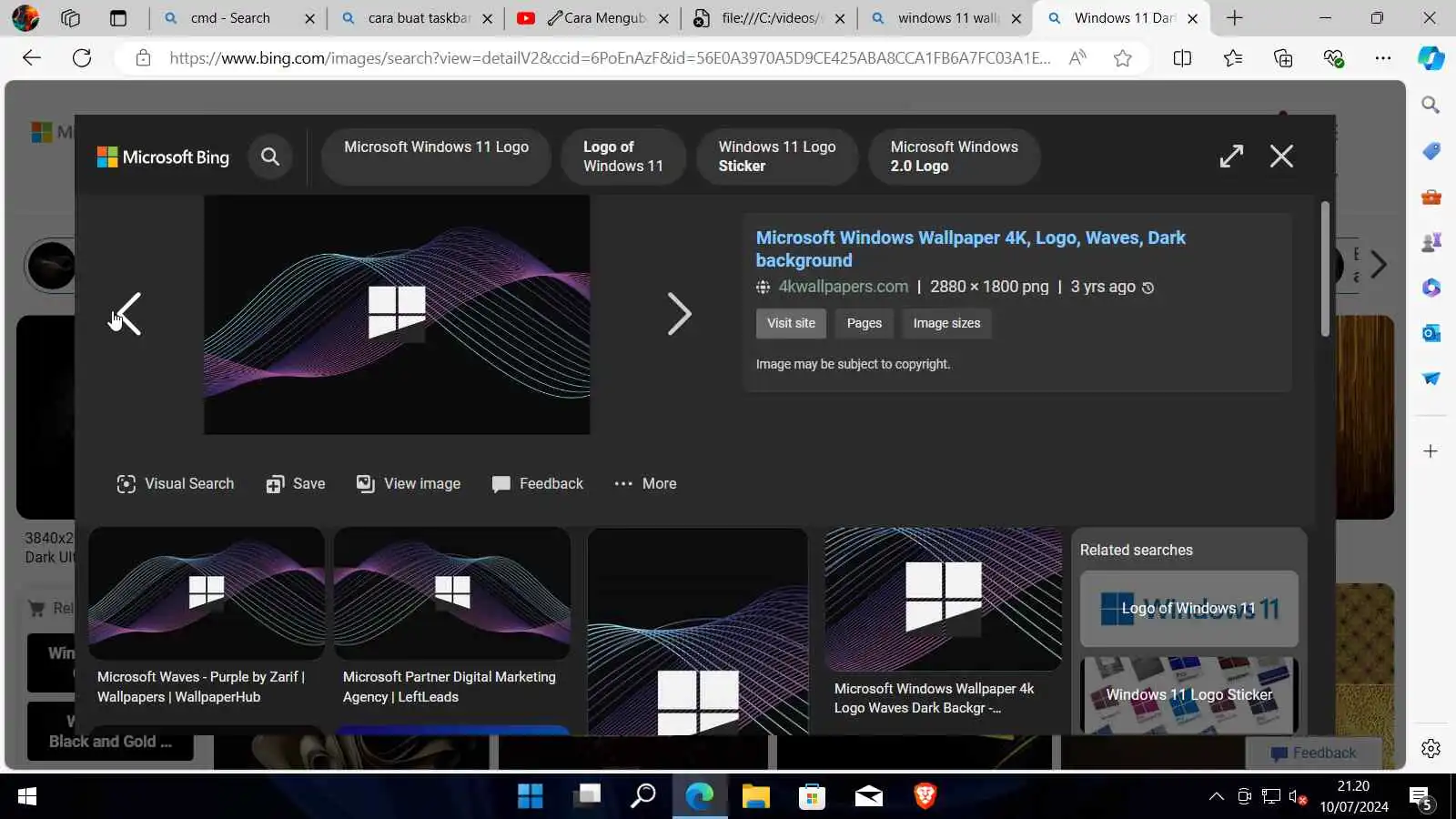Open Brave browser from the taskbar

pos(925,796)
